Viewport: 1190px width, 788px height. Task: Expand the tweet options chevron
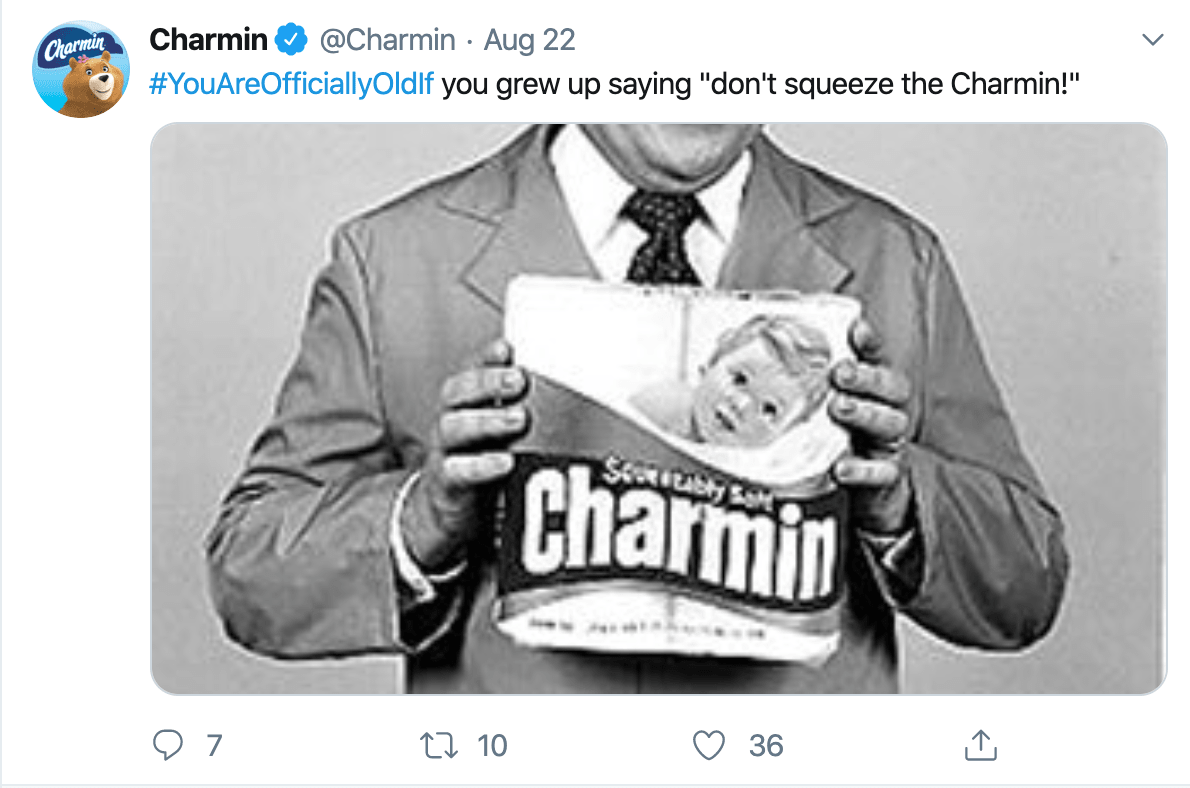click(x=1153, y=41)
